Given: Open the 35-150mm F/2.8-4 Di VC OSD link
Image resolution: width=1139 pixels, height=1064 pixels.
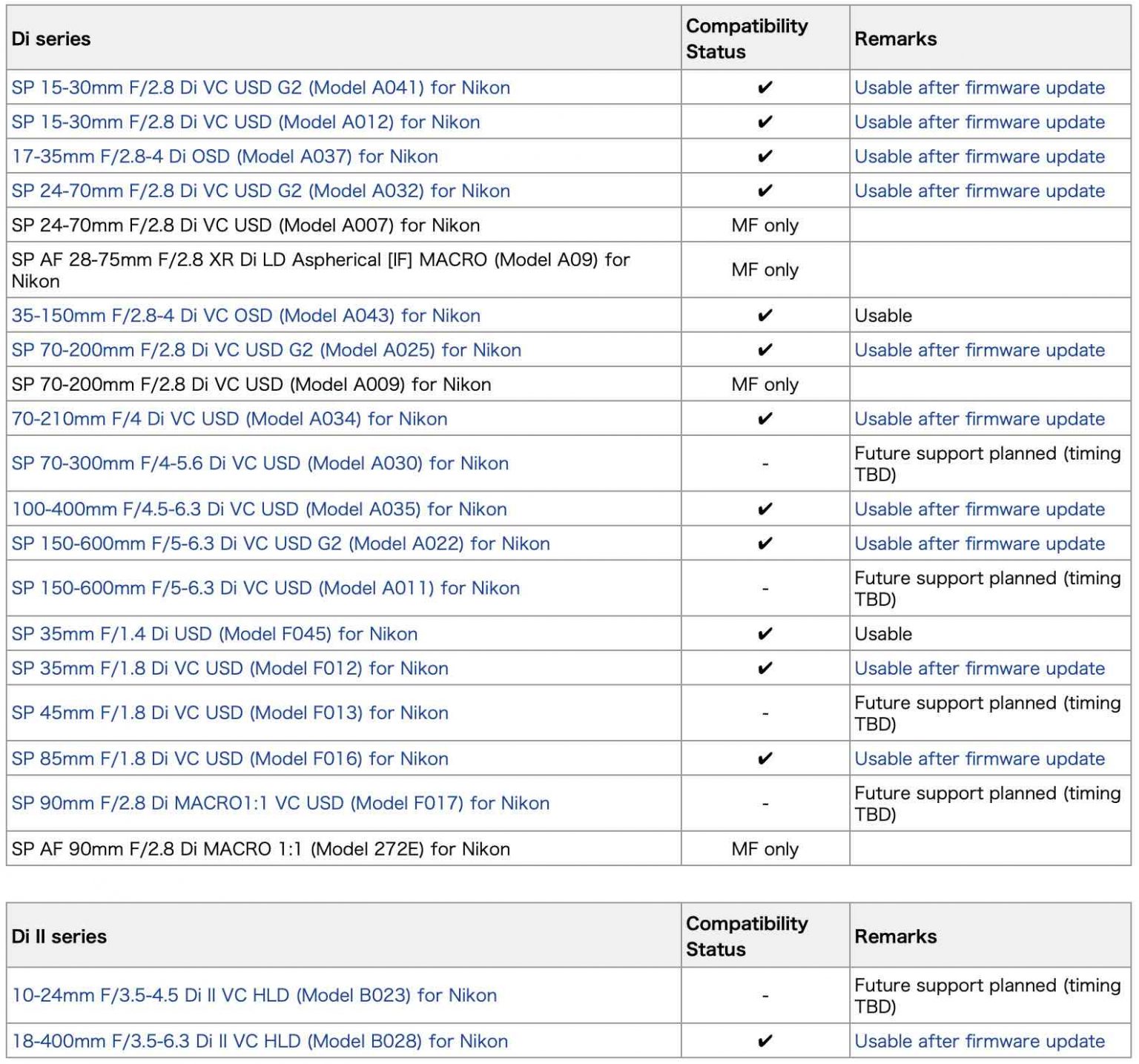Looking at the screenshot, I should pyautogui.click(x=245, y=315).
